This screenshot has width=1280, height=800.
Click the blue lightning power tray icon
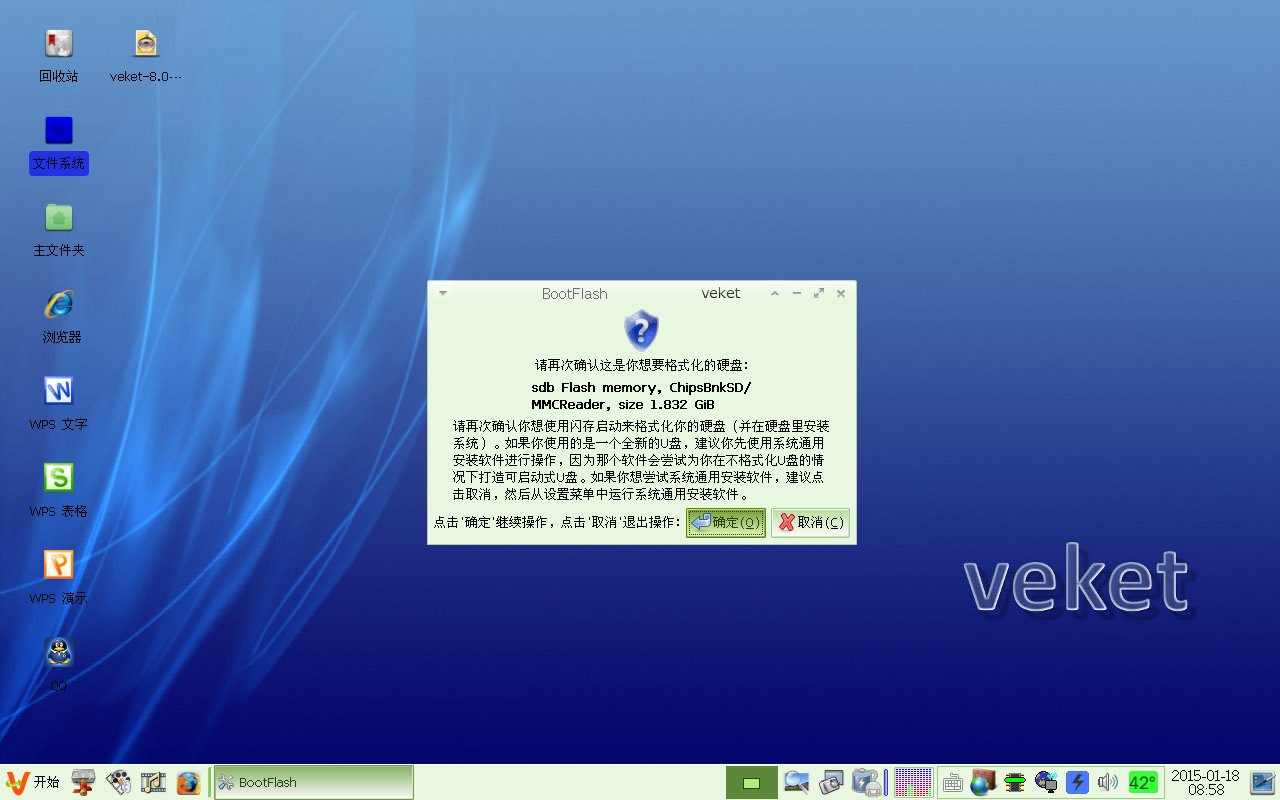click(1077, 782)
